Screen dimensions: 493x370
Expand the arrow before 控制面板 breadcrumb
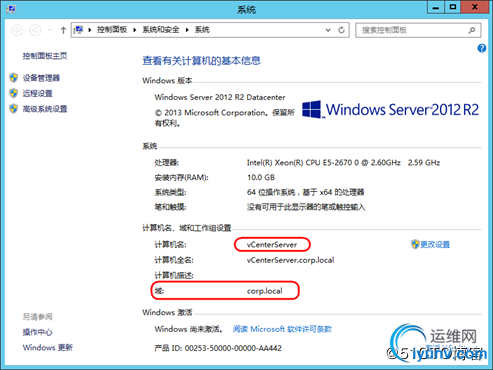click(x=90, y=30)
